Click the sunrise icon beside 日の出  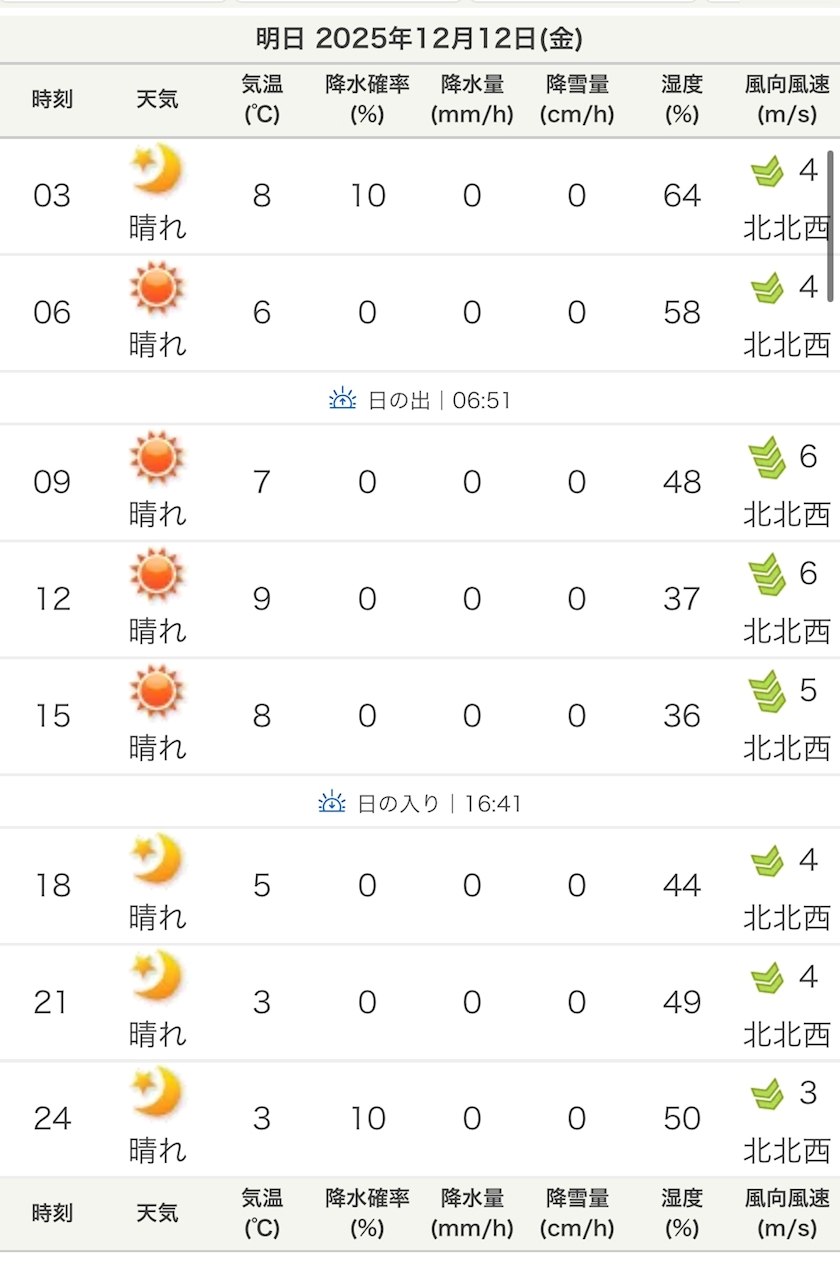point(343,400)
